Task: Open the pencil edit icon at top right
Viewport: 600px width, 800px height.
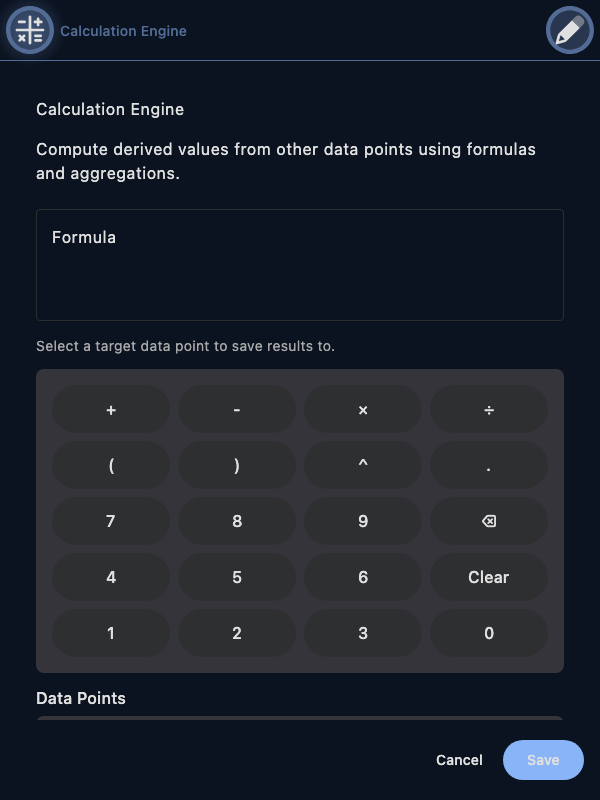Action: [x=569, y=30]
